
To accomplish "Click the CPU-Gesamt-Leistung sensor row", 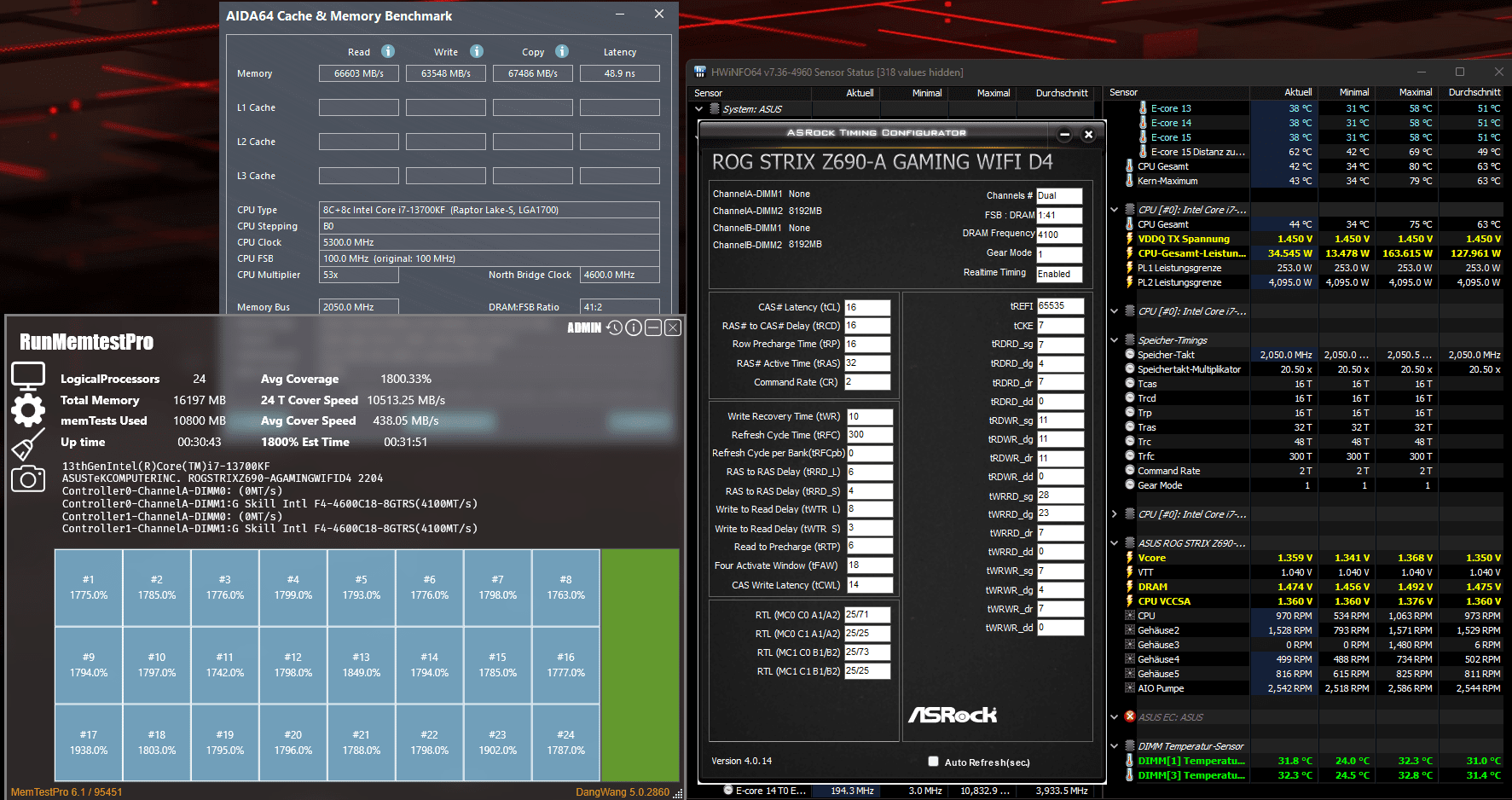I will tap(1313, 253).
